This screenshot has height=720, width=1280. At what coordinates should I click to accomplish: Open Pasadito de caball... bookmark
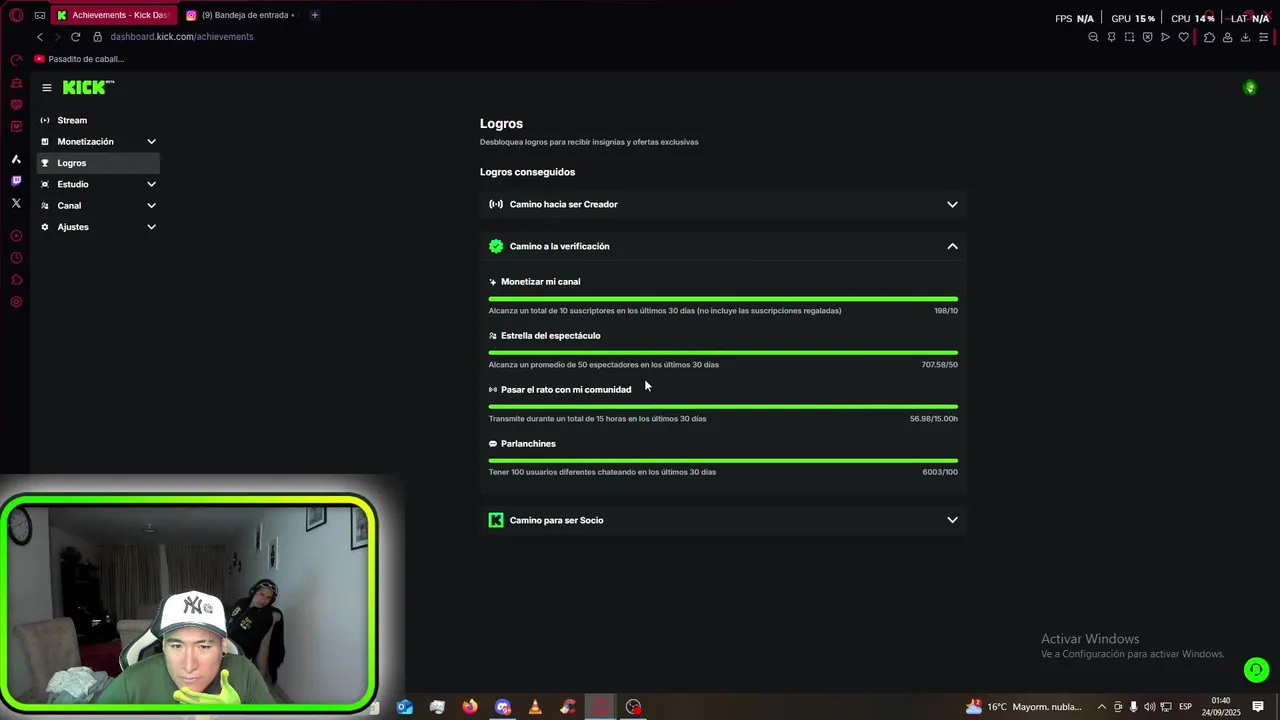[79, 59]
